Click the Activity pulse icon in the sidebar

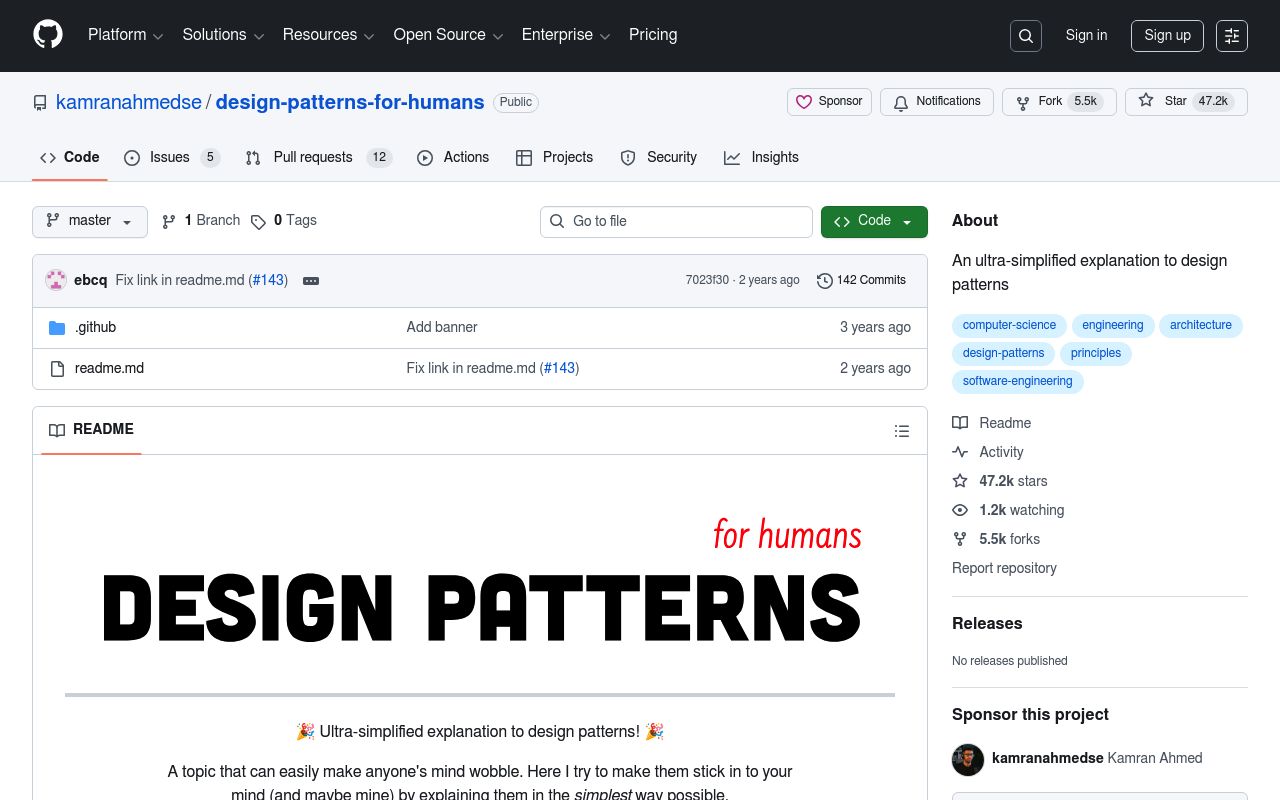click(961, 452)
